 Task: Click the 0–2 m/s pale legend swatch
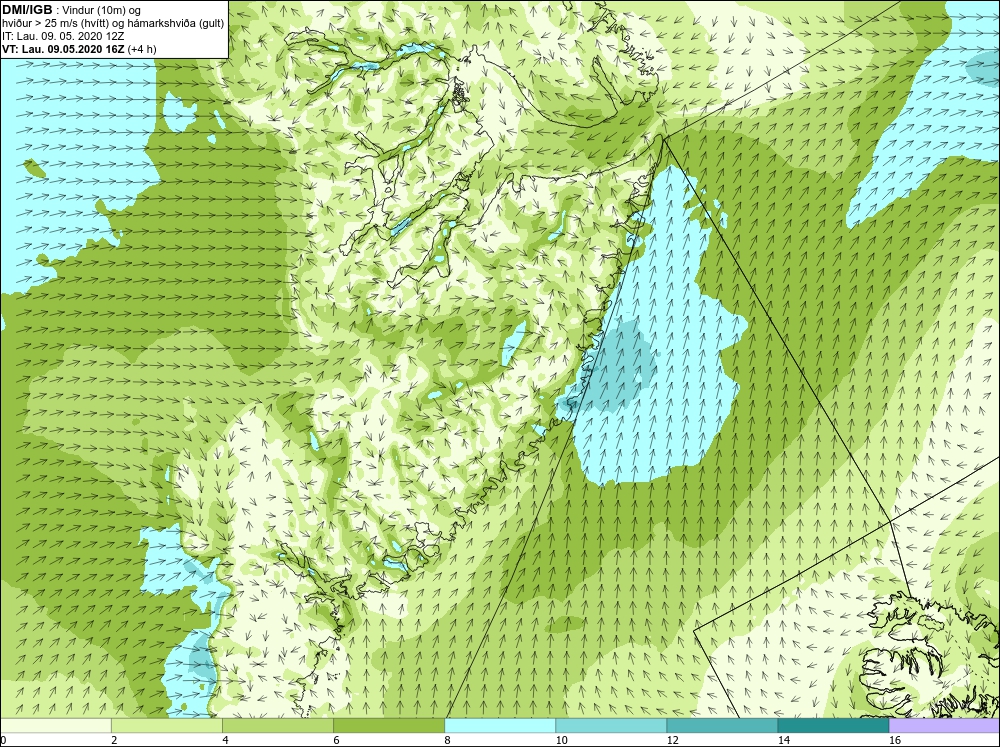click(x=56, y=726)
